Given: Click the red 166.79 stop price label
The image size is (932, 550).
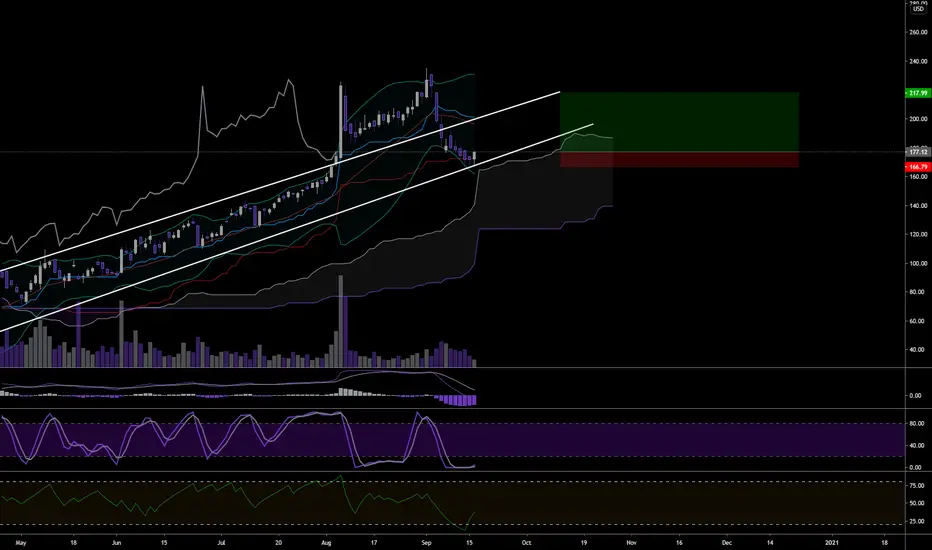Looking at the screenshot, I should [x=918, y=167].
